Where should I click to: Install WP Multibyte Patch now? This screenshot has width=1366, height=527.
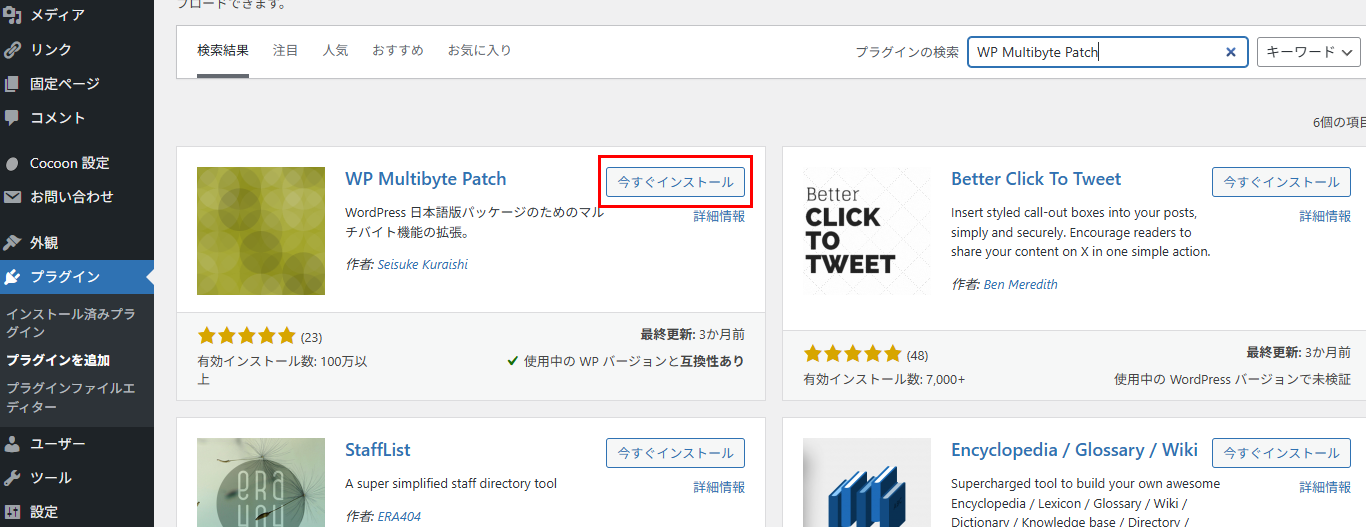pos(675,182)
